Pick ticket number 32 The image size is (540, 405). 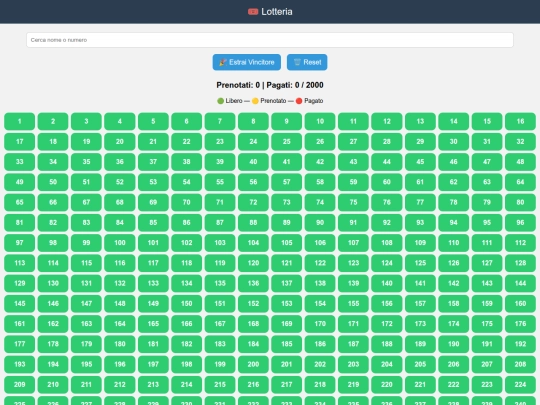(x=520, y=142)
